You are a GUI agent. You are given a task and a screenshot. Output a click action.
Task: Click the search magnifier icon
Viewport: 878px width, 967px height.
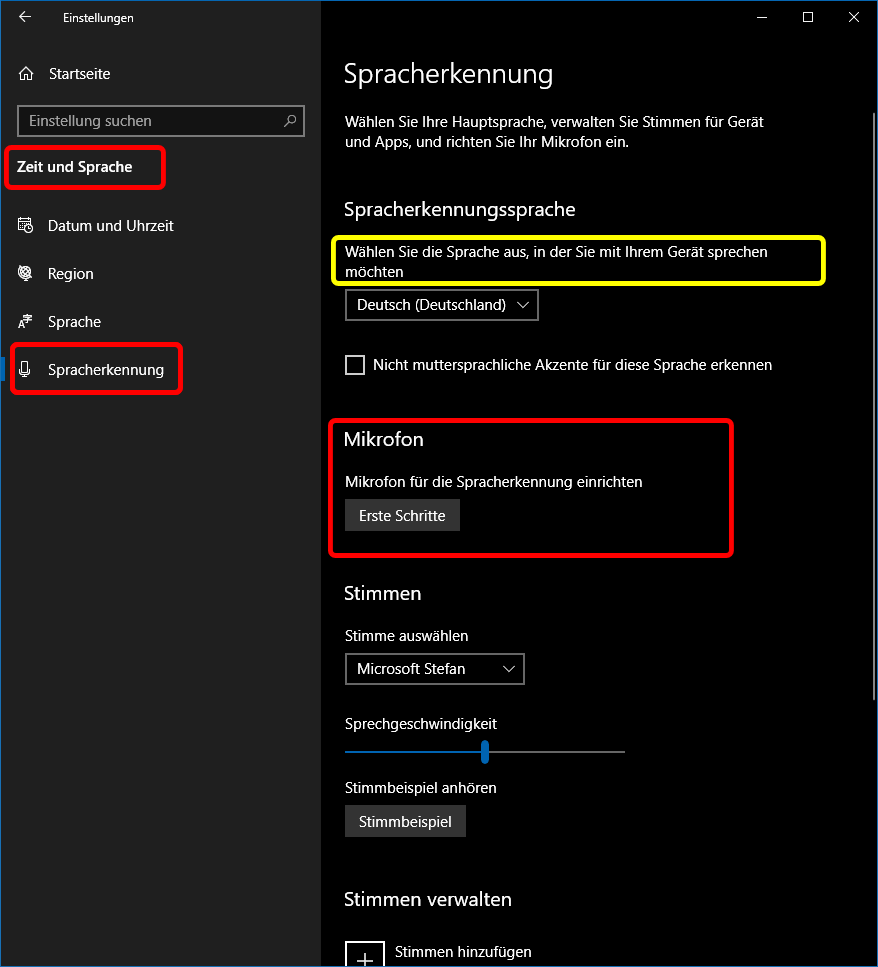click(x=290, y=121)
